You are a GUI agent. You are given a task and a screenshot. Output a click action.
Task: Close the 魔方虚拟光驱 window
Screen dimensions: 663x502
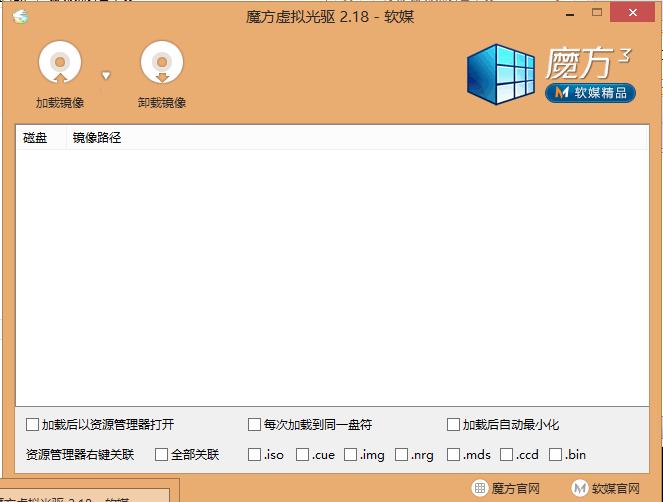tap(633, 13)
